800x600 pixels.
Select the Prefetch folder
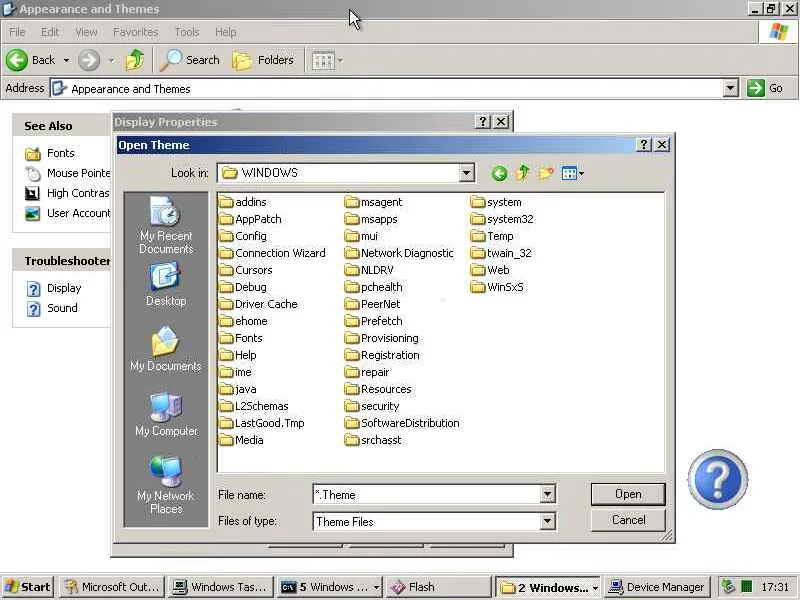click(373, 321)
